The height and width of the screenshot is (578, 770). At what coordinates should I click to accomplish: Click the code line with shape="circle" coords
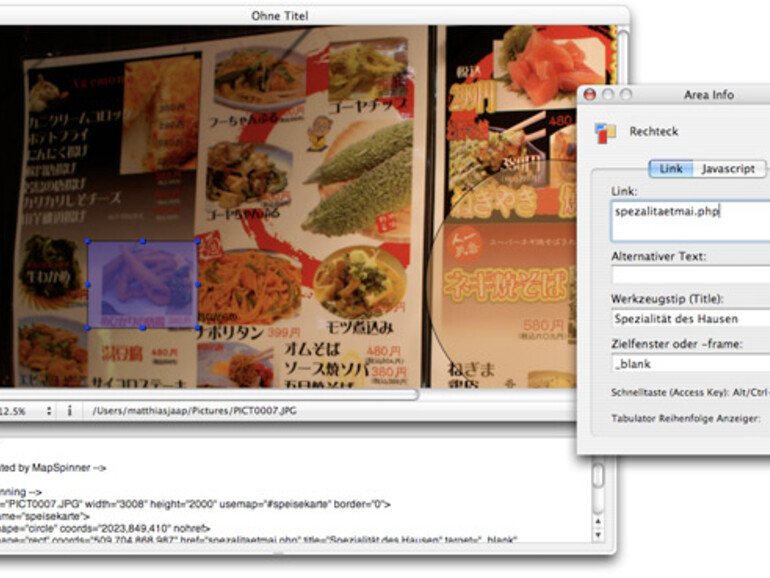click(105, 529)
